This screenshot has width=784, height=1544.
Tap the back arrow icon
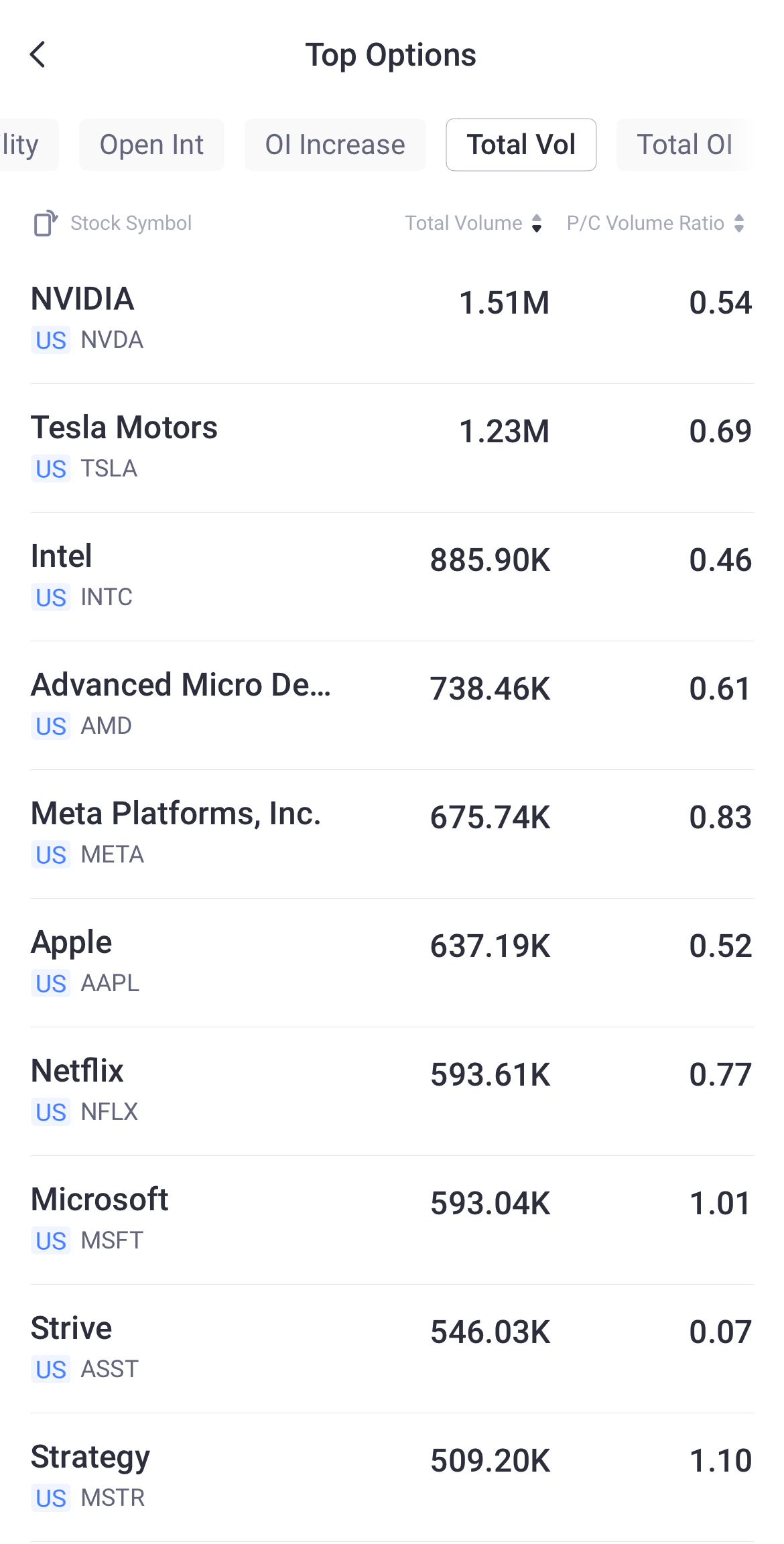click(x=38, y=55)
